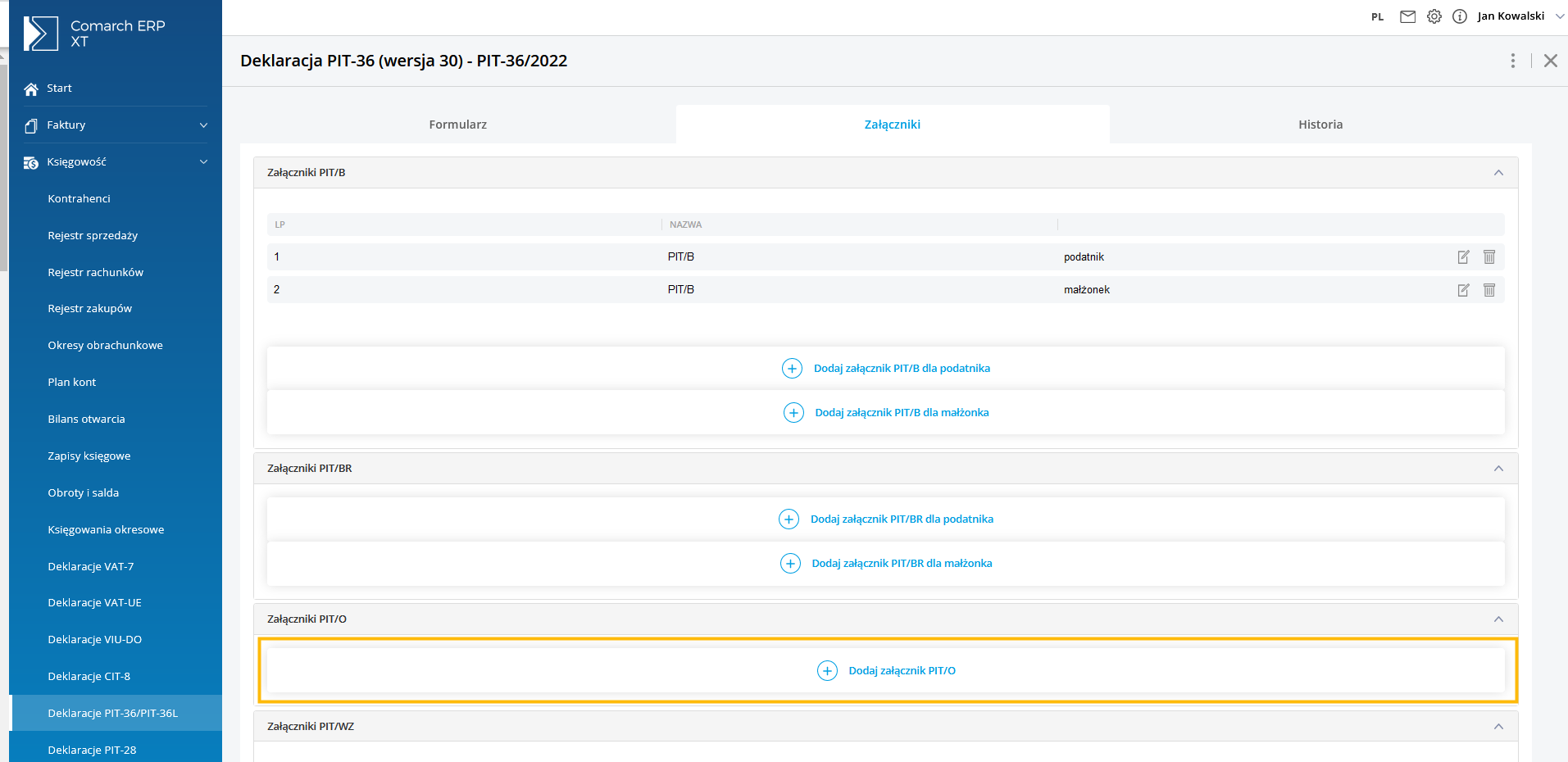Screen dimensions: 1568x762
Task: Open settings gear in top bar
Action: [x=1434, y=16]
